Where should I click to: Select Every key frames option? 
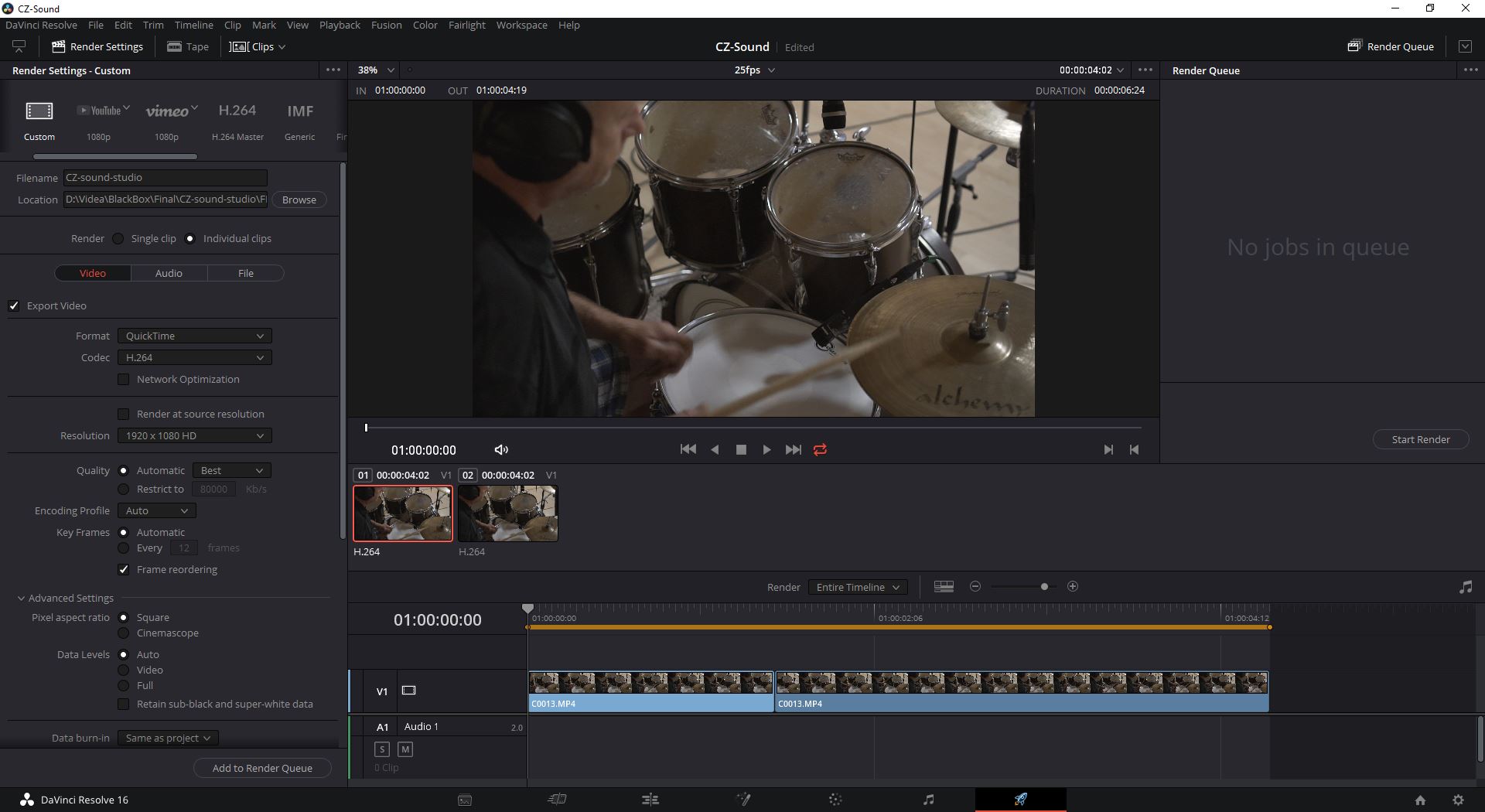point(123,548)
